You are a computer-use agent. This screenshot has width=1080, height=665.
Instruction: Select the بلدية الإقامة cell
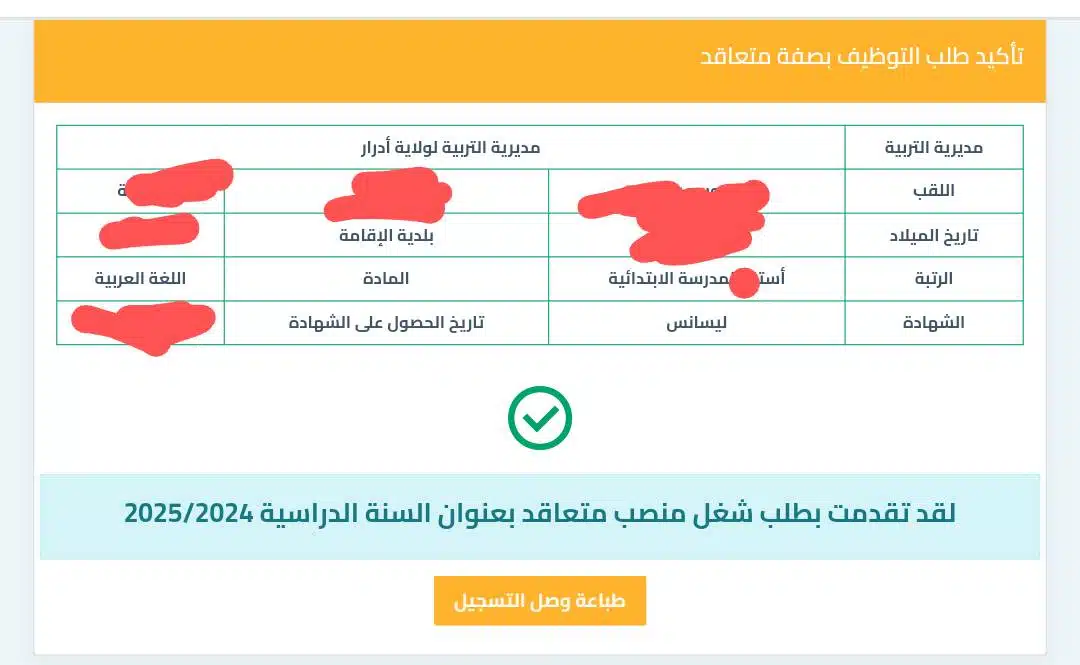[x=386, y=235]
